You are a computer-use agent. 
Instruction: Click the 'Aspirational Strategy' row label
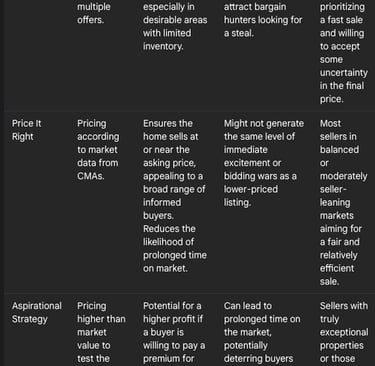(x=37, y=312)
